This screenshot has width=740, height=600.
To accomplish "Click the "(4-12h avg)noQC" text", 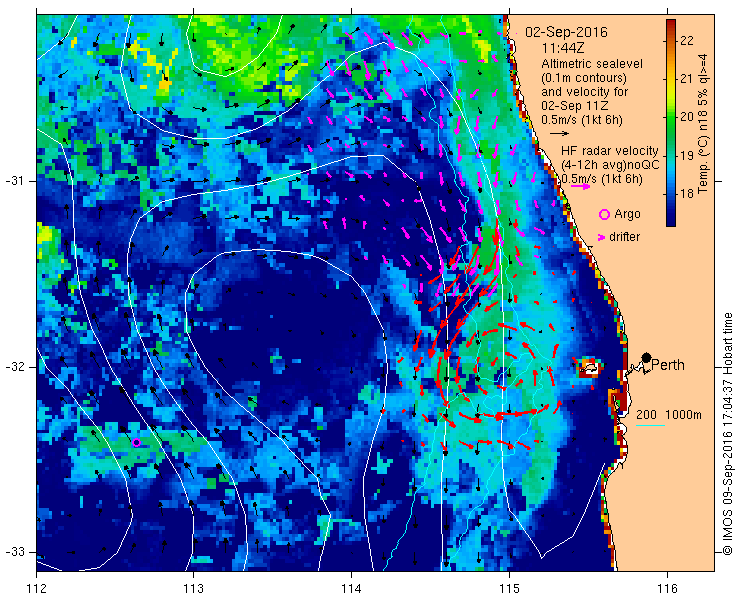I will click(x=610, y=165).
